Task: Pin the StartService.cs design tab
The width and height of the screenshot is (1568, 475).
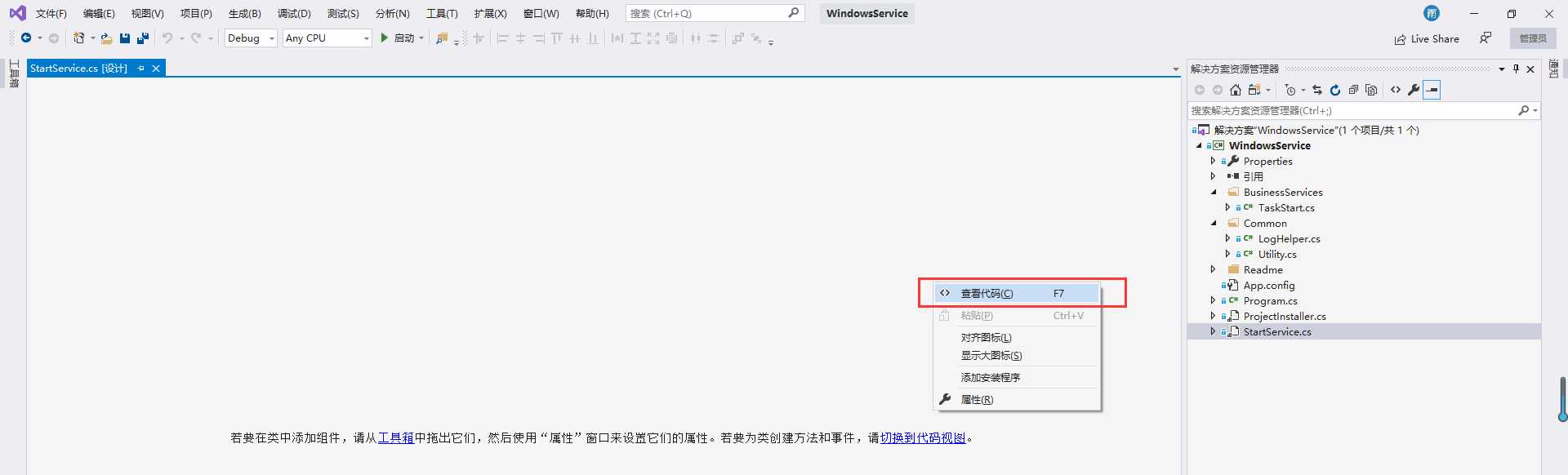Action: coord(141,69)
